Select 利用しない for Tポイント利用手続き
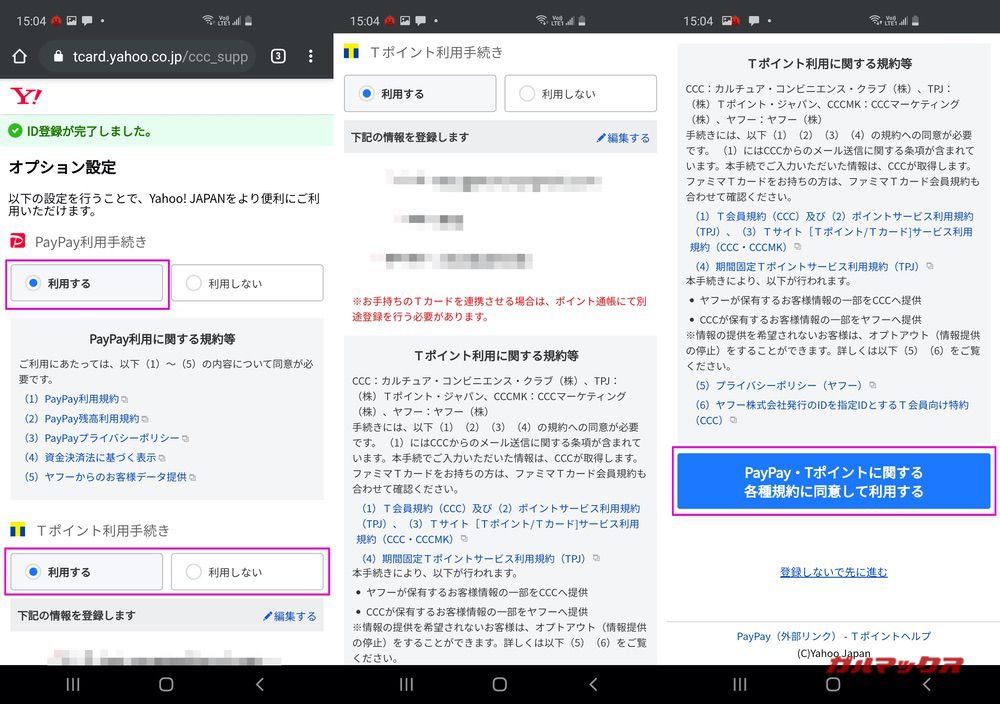Viewport: 1000px width, 704px height. click(246, 571)
